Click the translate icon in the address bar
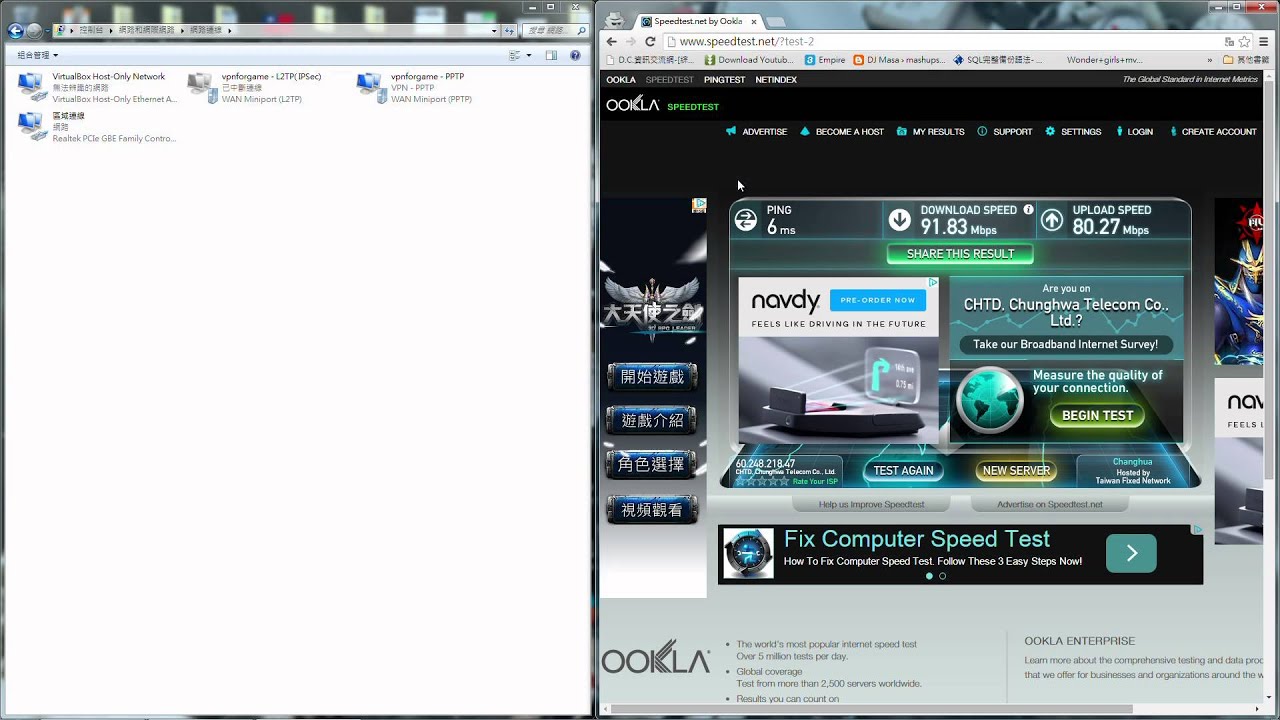The height and width of the screenshot is (720, 1280). coord(1229,41)
